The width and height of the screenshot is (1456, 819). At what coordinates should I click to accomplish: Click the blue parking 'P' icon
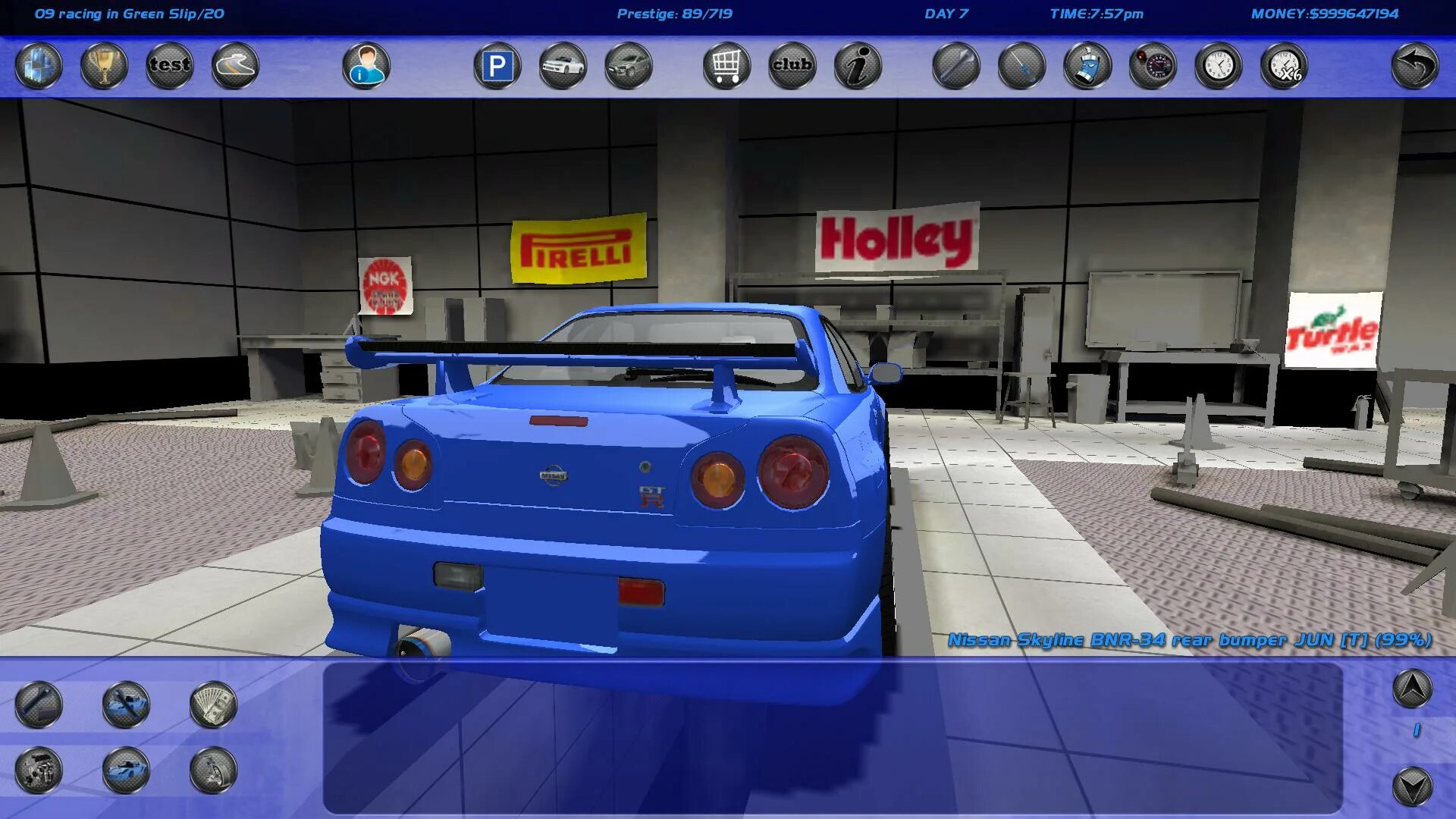[497, 66]
